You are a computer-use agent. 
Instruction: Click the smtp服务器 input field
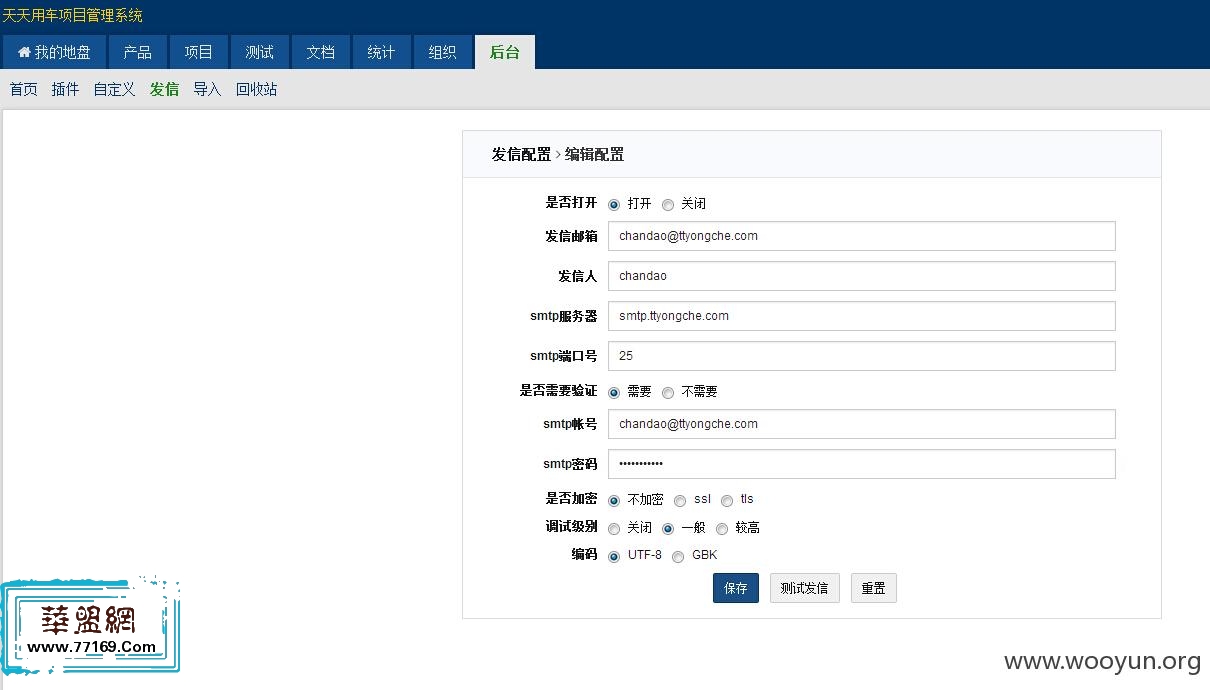coord(862,316)
